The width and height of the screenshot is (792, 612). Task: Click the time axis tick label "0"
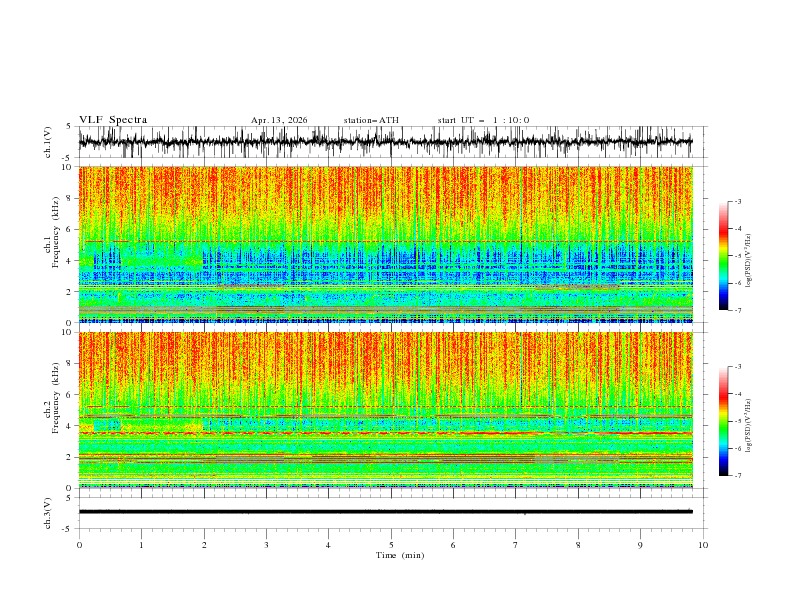[79, 545]
